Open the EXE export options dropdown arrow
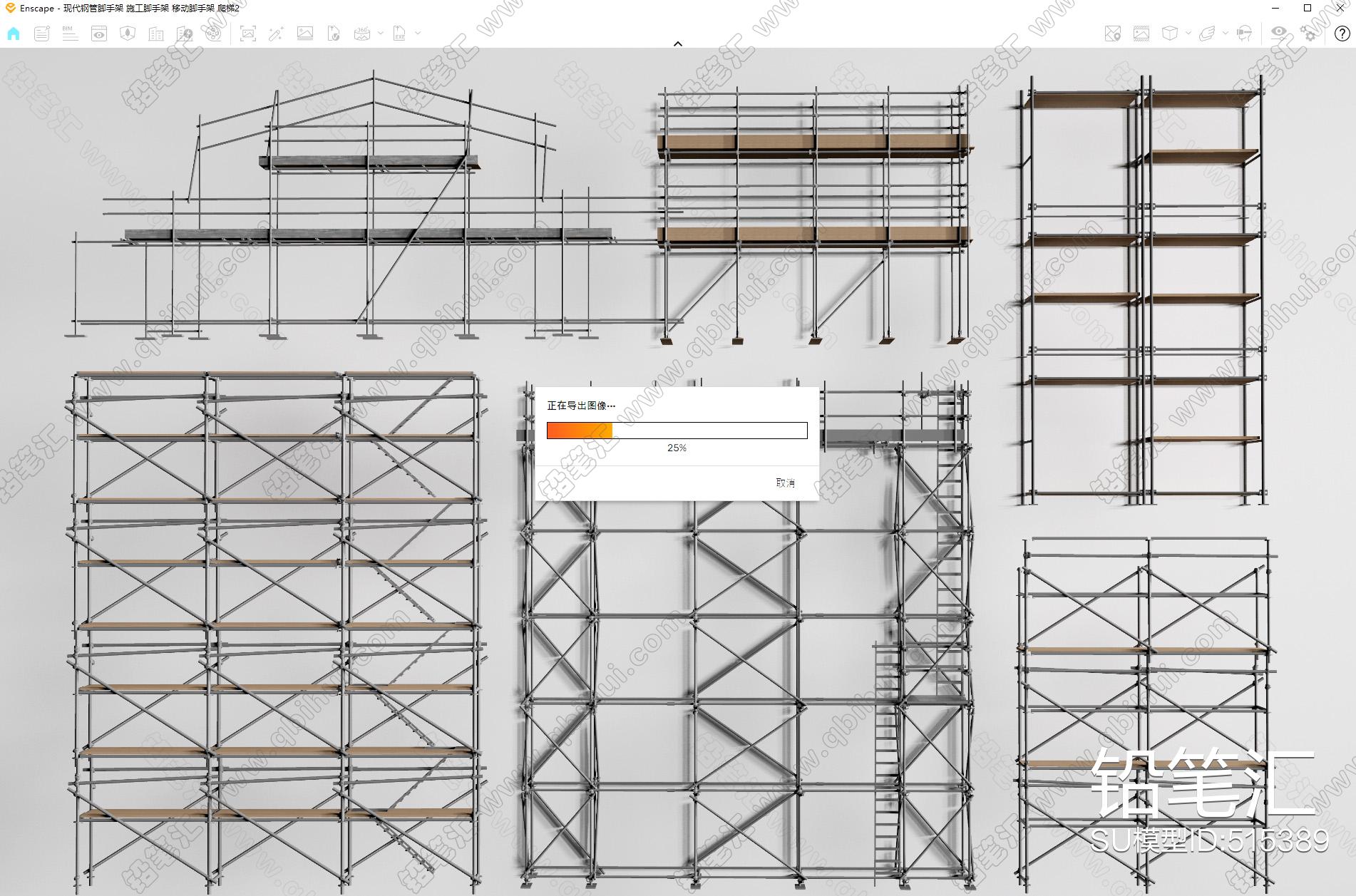Viewport: 1356px width, 896px height. [x=418, y=34]
